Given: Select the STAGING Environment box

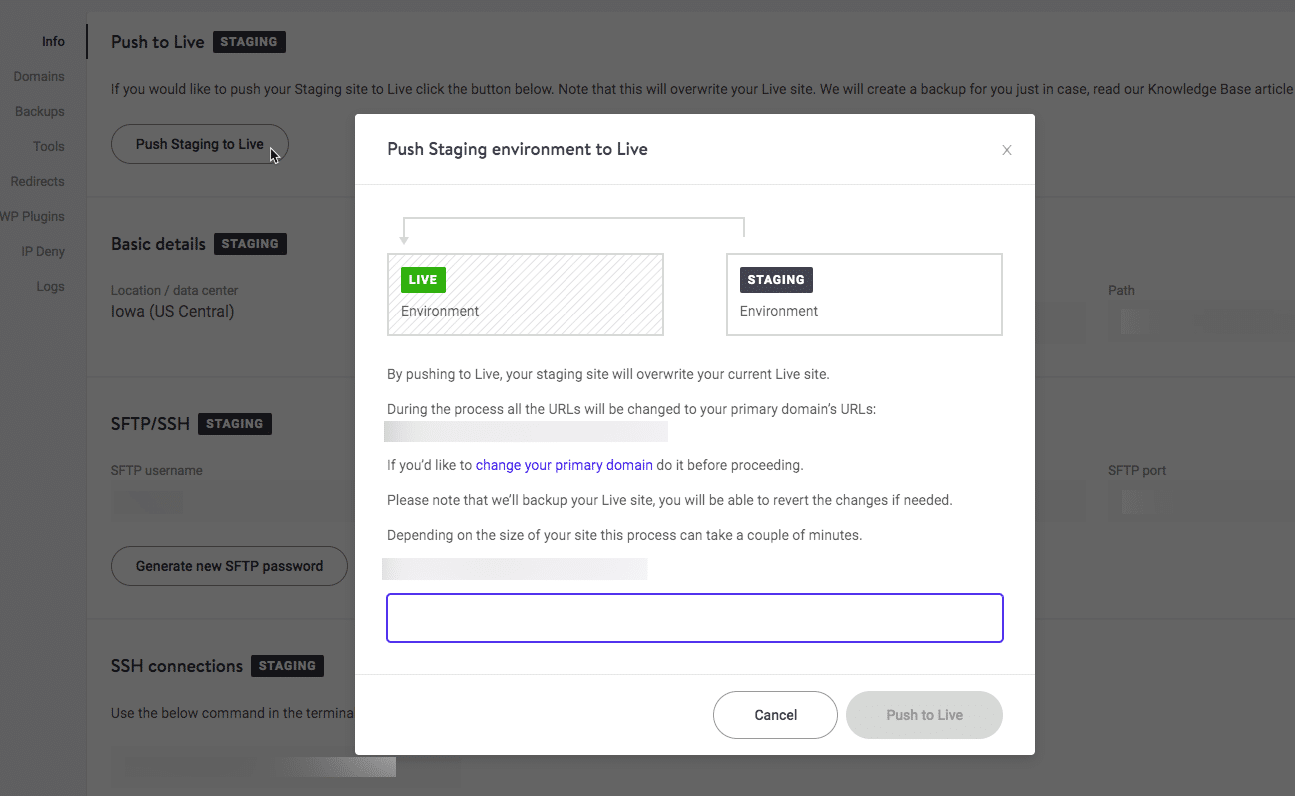Looking at the screenshot, I should (x=863, y=294).
